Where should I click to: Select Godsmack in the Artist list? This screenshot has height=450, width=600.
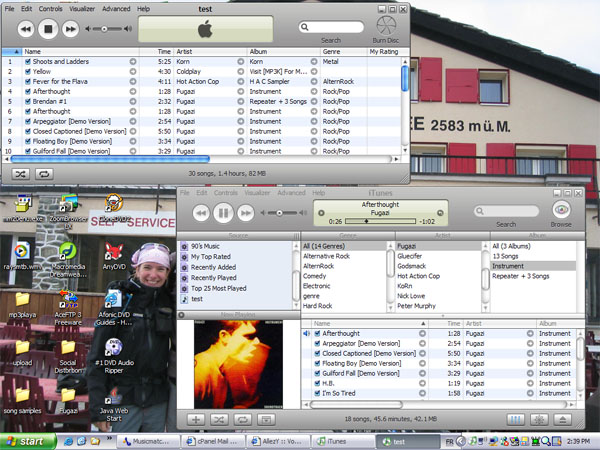pyautogui.click(x=438, y=266)
